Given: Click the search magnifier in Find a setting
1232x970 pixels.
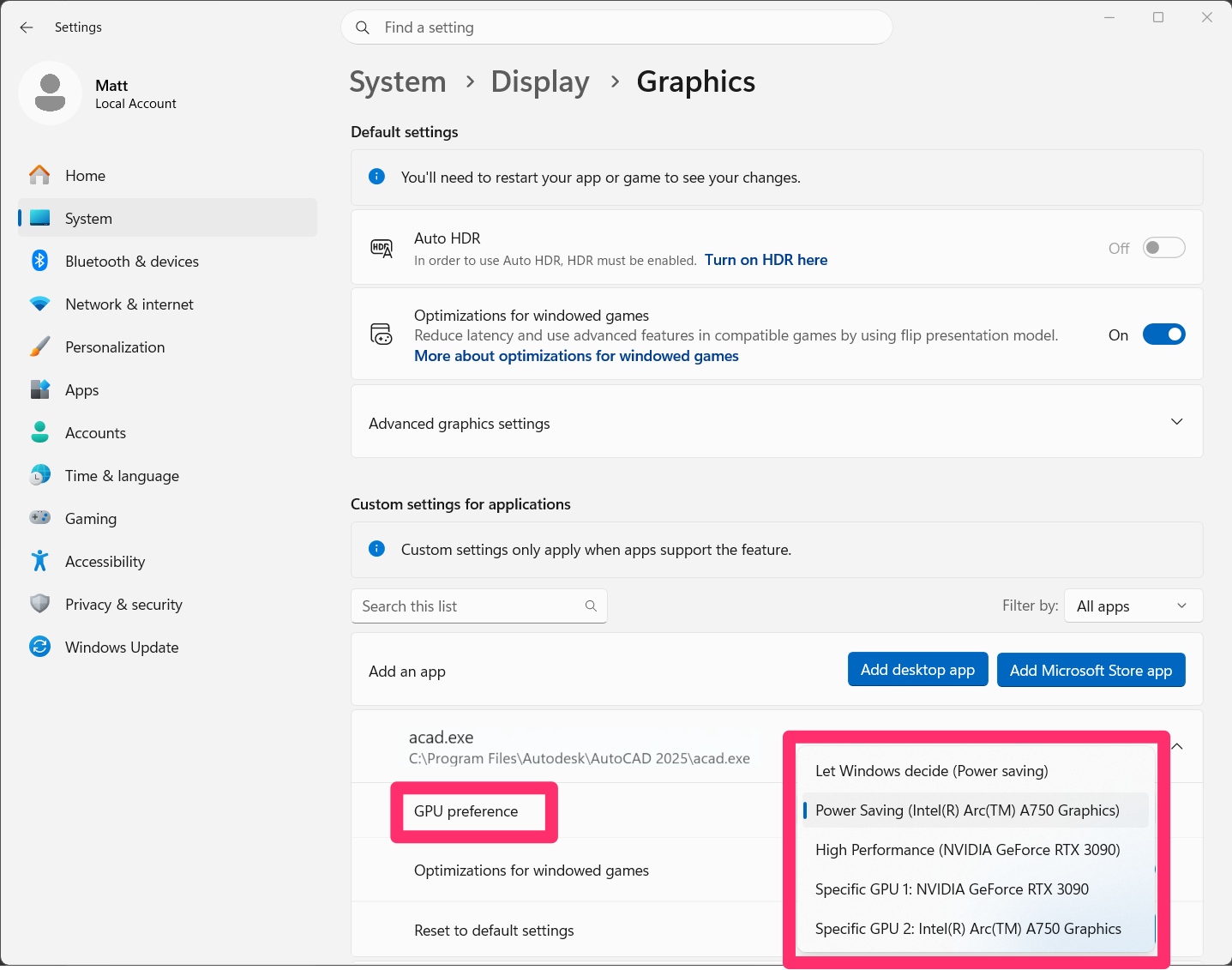Looking at the screenshot, I should click(363, 27).
